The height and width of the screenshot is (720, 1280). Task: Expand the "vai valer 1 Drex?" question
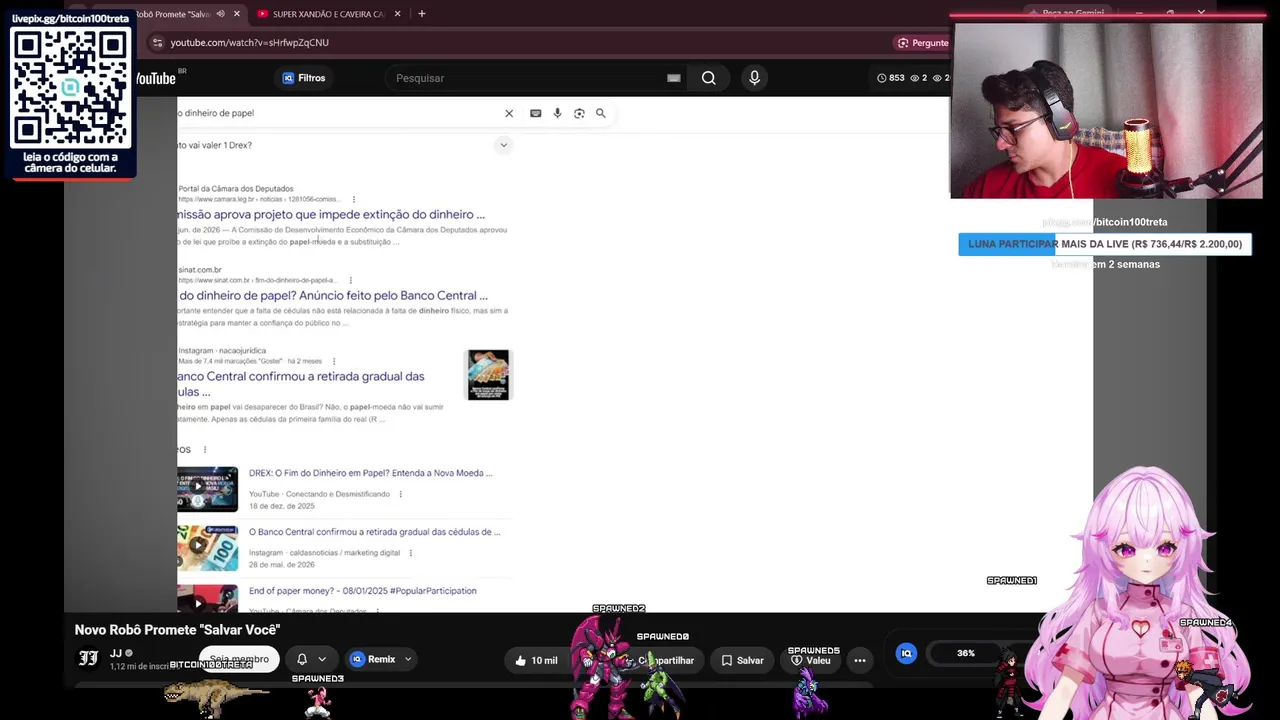tap(504, 145)
